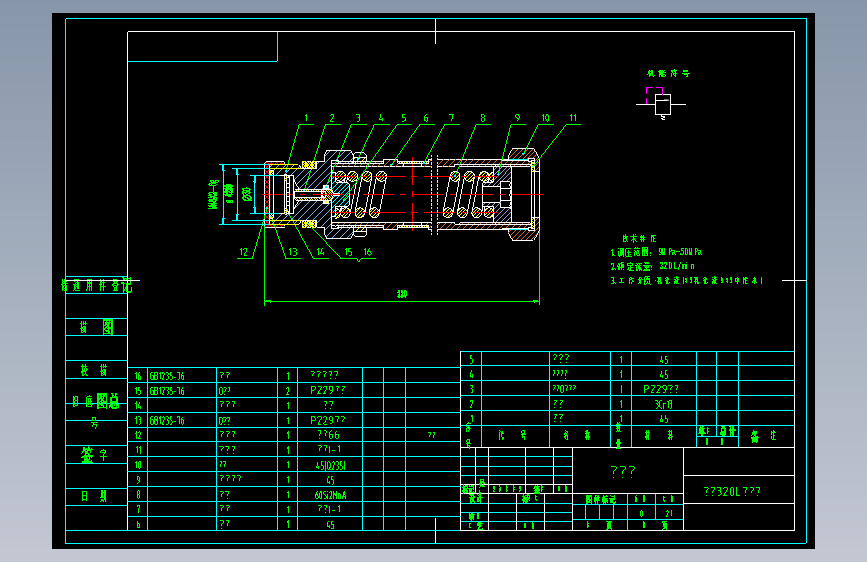Viewport: 867px width, 562px height.
Task: Click '?????' material cell in row 16
Action: coord(325,375)
